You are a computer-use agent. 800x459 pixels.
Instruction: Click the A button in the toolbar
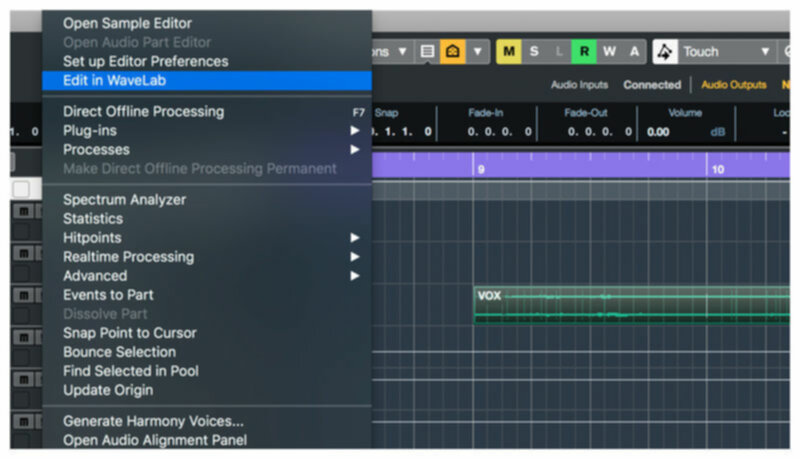(634, 51)
